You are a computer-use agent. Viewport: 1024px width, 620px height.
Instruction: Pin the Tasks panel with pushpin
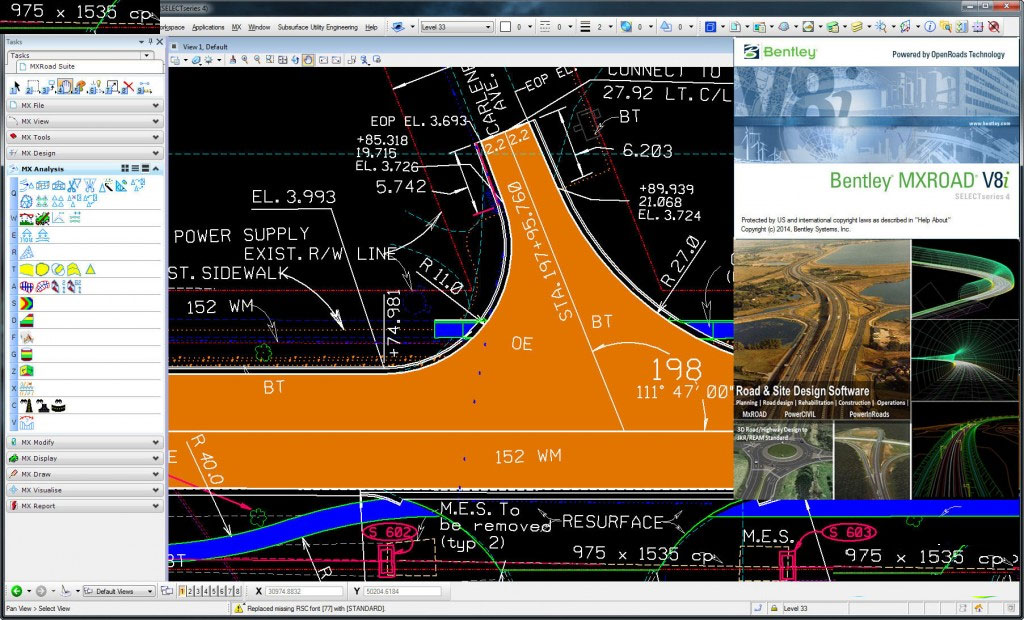coord(150,42)
